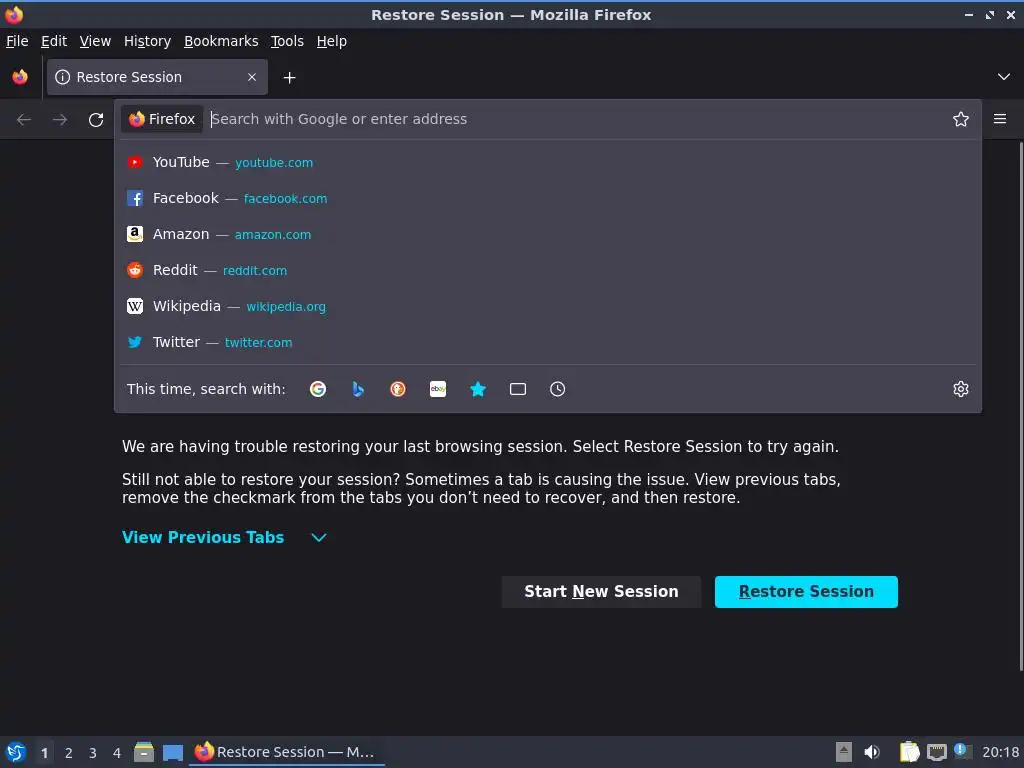Select the Restore Session tab

point(157,77)
